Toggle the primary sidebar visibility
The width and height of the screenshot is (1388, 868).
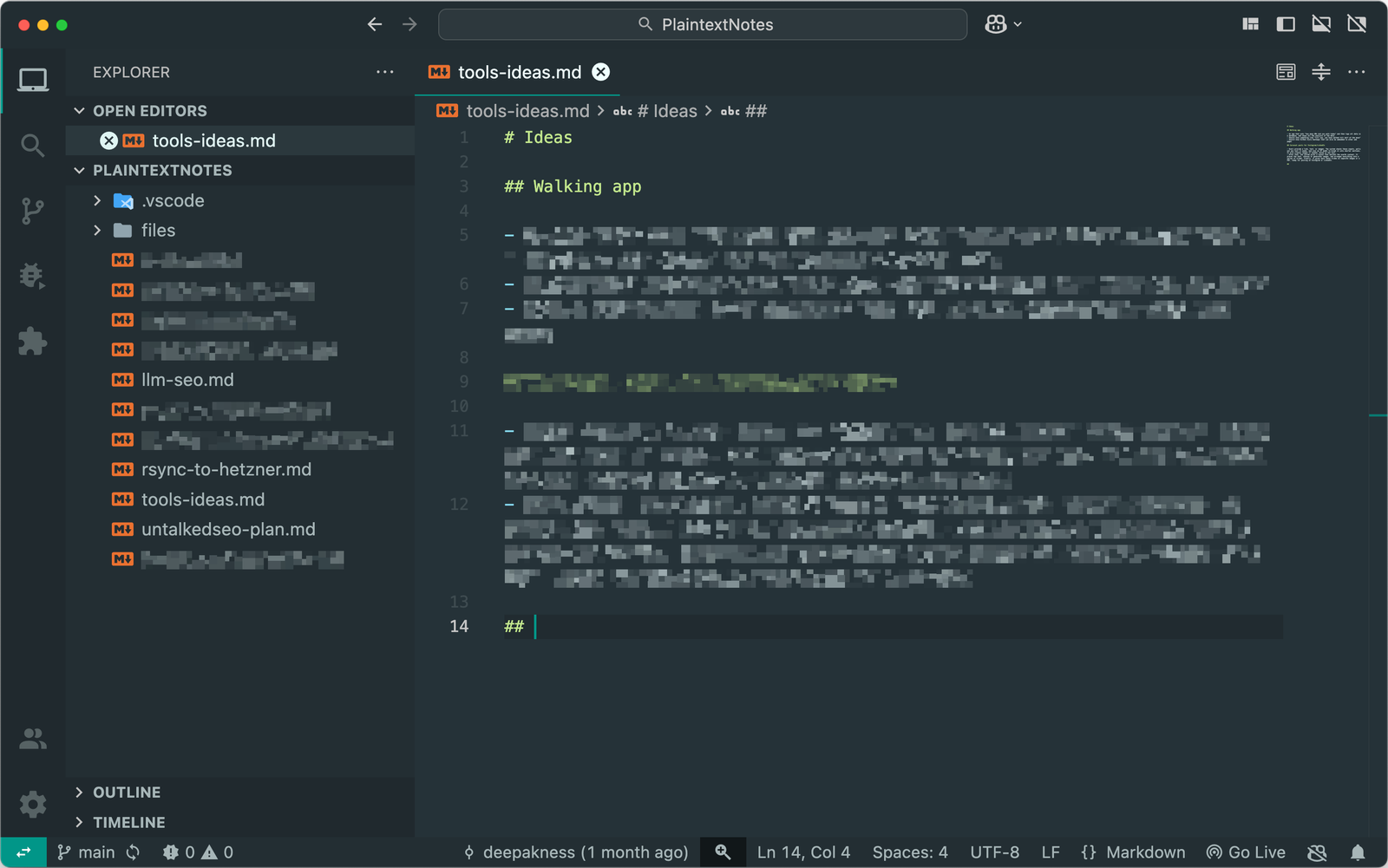point(1286,24)
